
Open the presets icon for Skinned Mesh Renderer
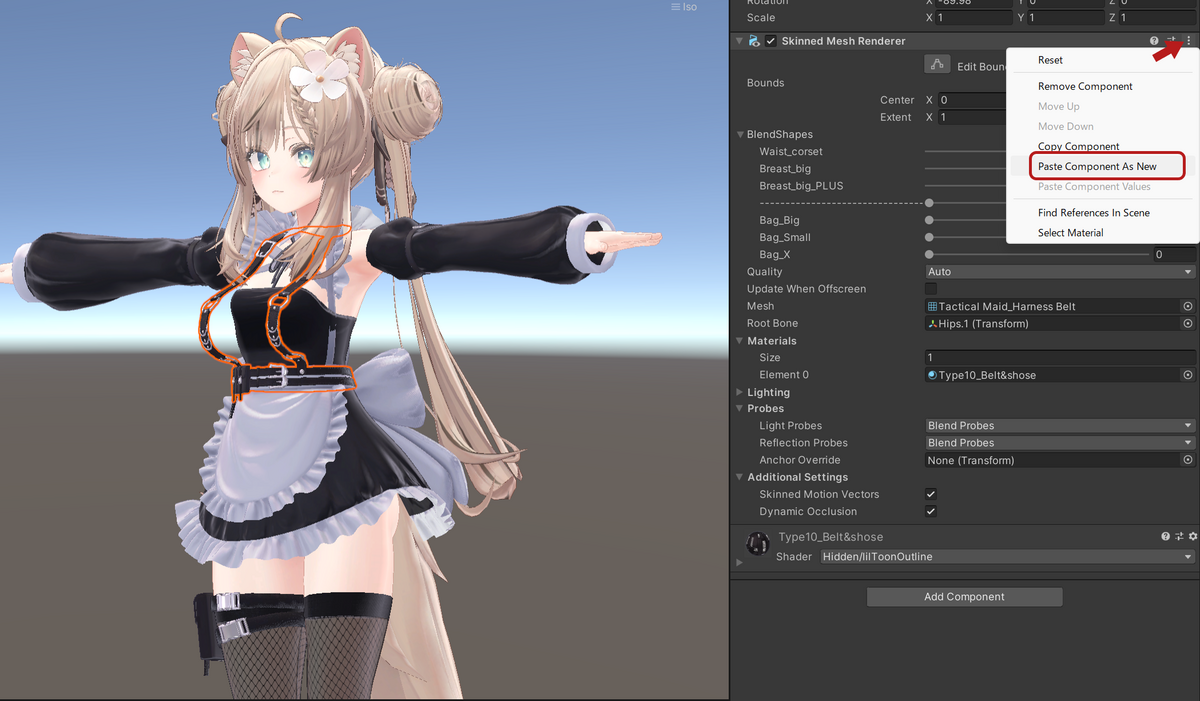pyautogui.click(x=1171, y=40)
